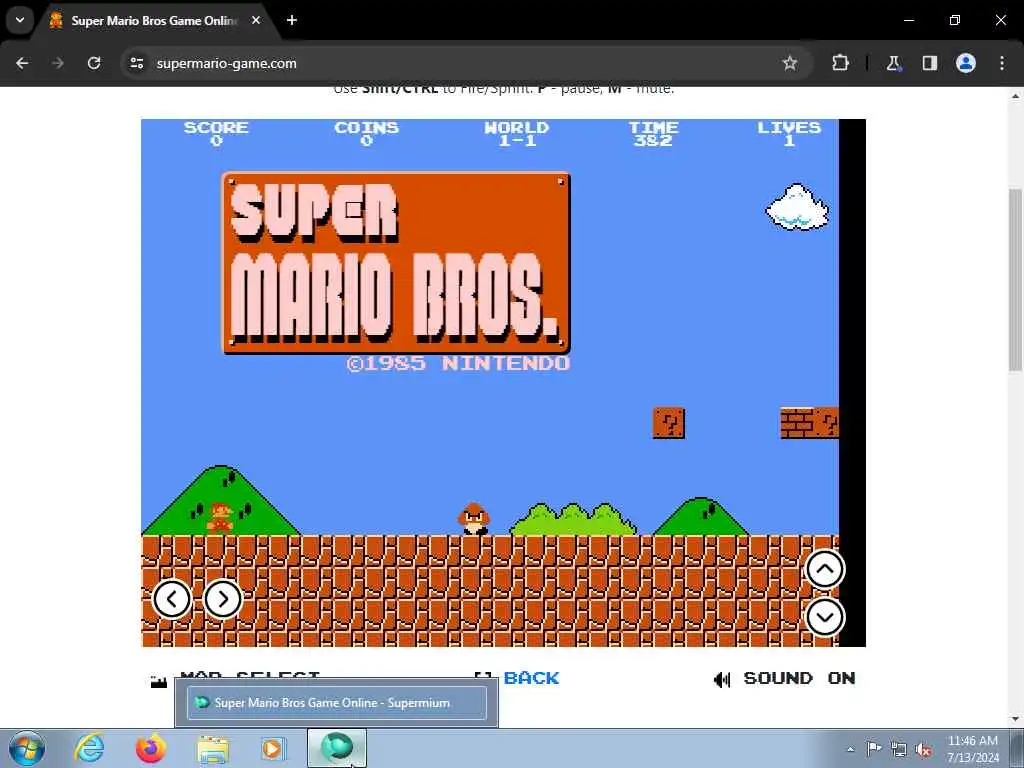The image size is (1024, 768).
Task: Click the browser forward arrow
Action: (58, 63)
